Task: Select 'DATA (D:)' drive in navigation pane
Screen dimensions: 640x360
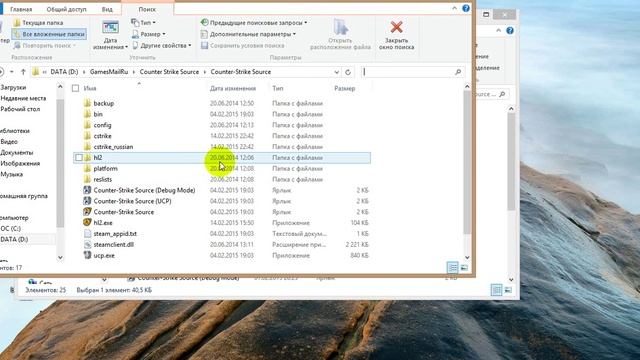Action: (x=14, y=240)
